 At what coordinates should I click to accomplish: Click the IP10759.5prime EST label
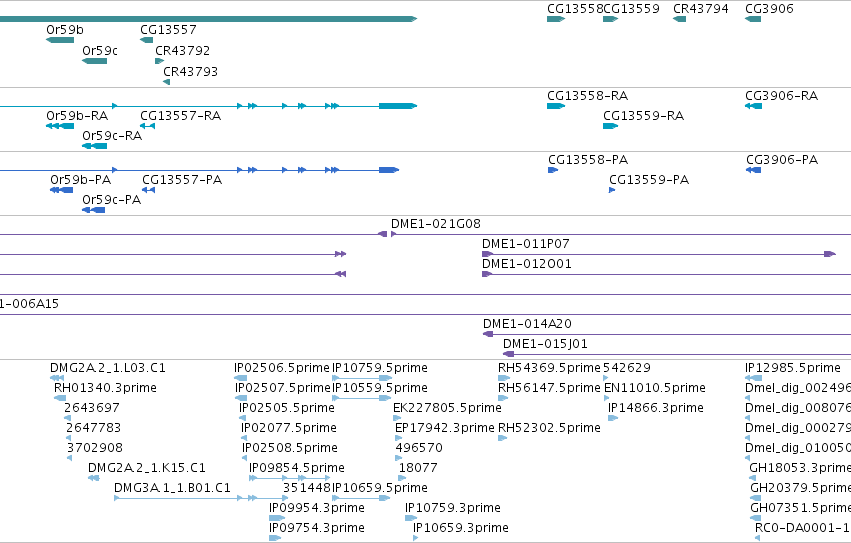coord(380,368)
